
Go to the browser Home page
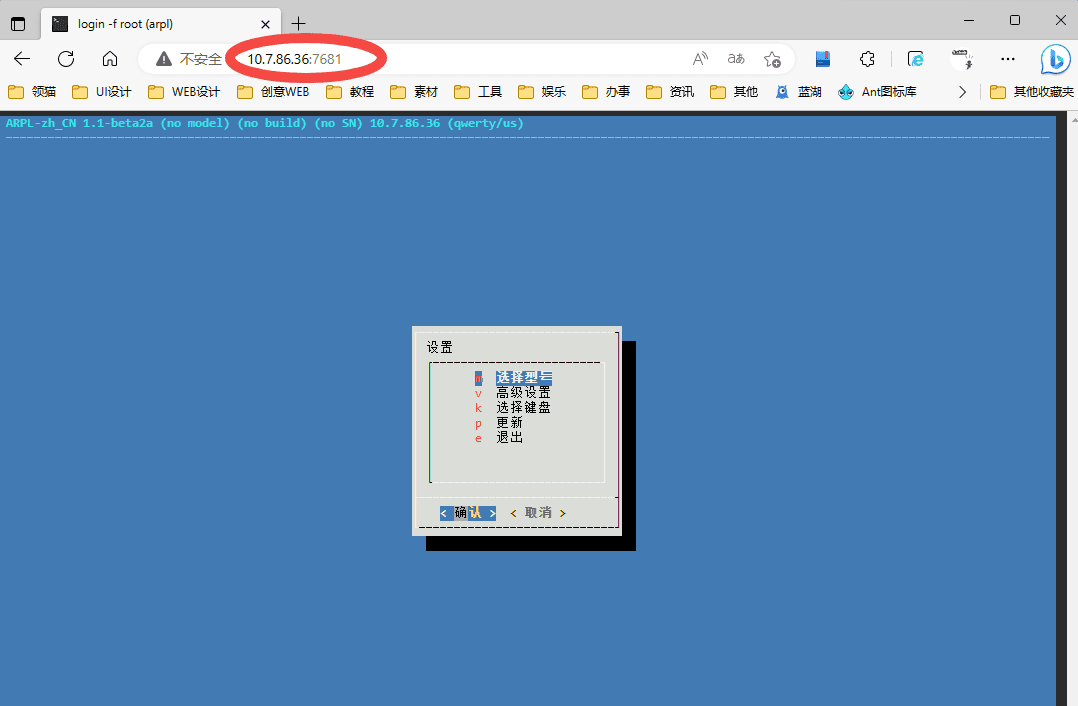point(110,59)
